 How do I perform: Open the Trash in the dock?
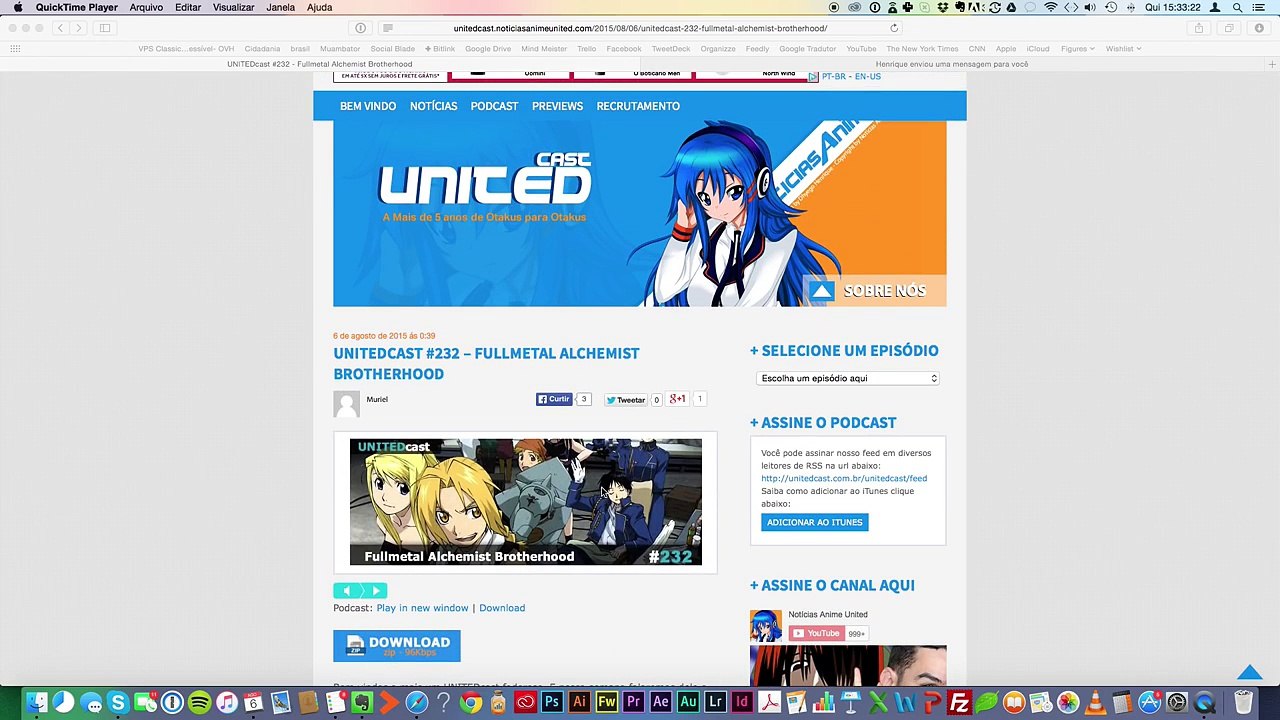coord(1244,703)
